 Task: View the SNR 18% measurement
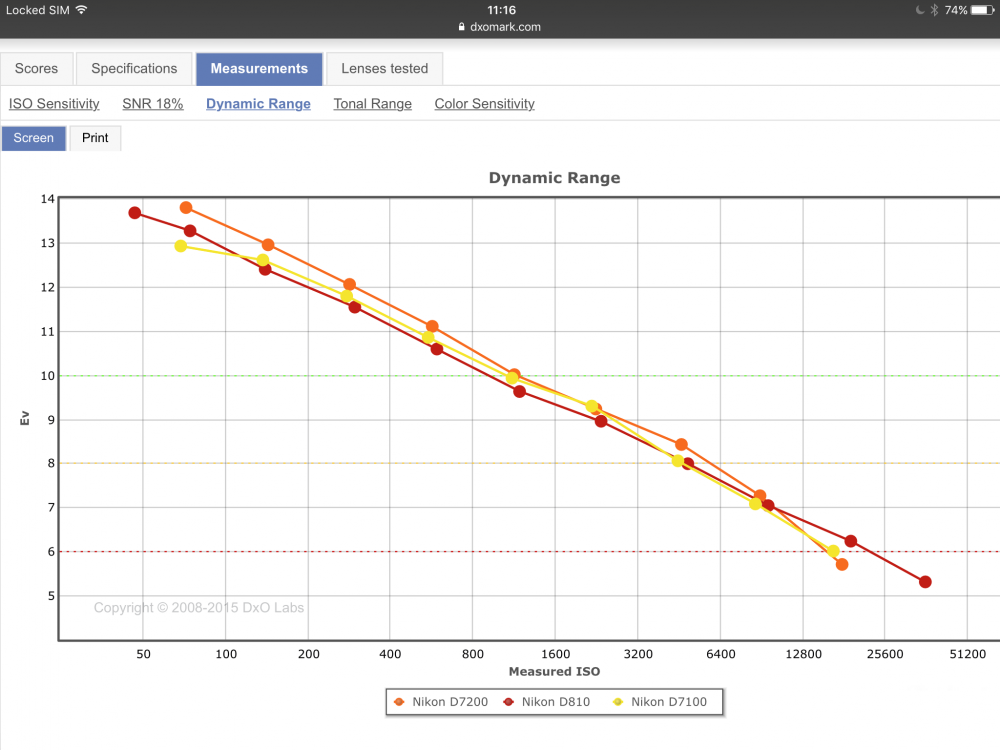152,103
